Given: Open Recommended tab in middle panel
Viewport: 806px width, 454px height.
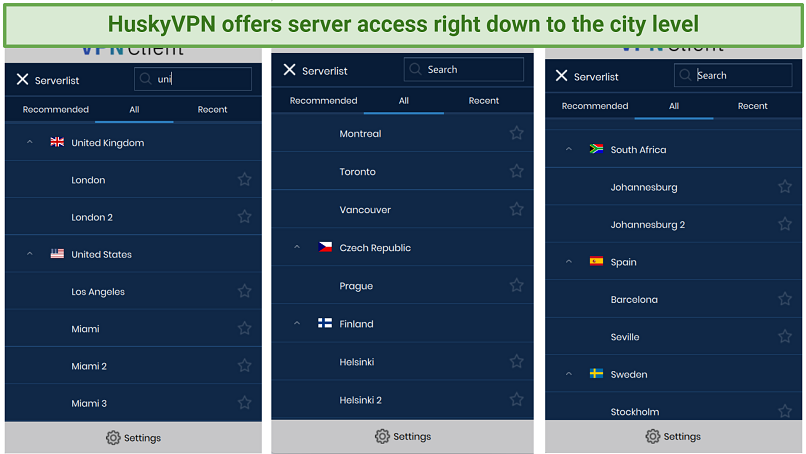Looking at the screenshot, I should (323, 101).
